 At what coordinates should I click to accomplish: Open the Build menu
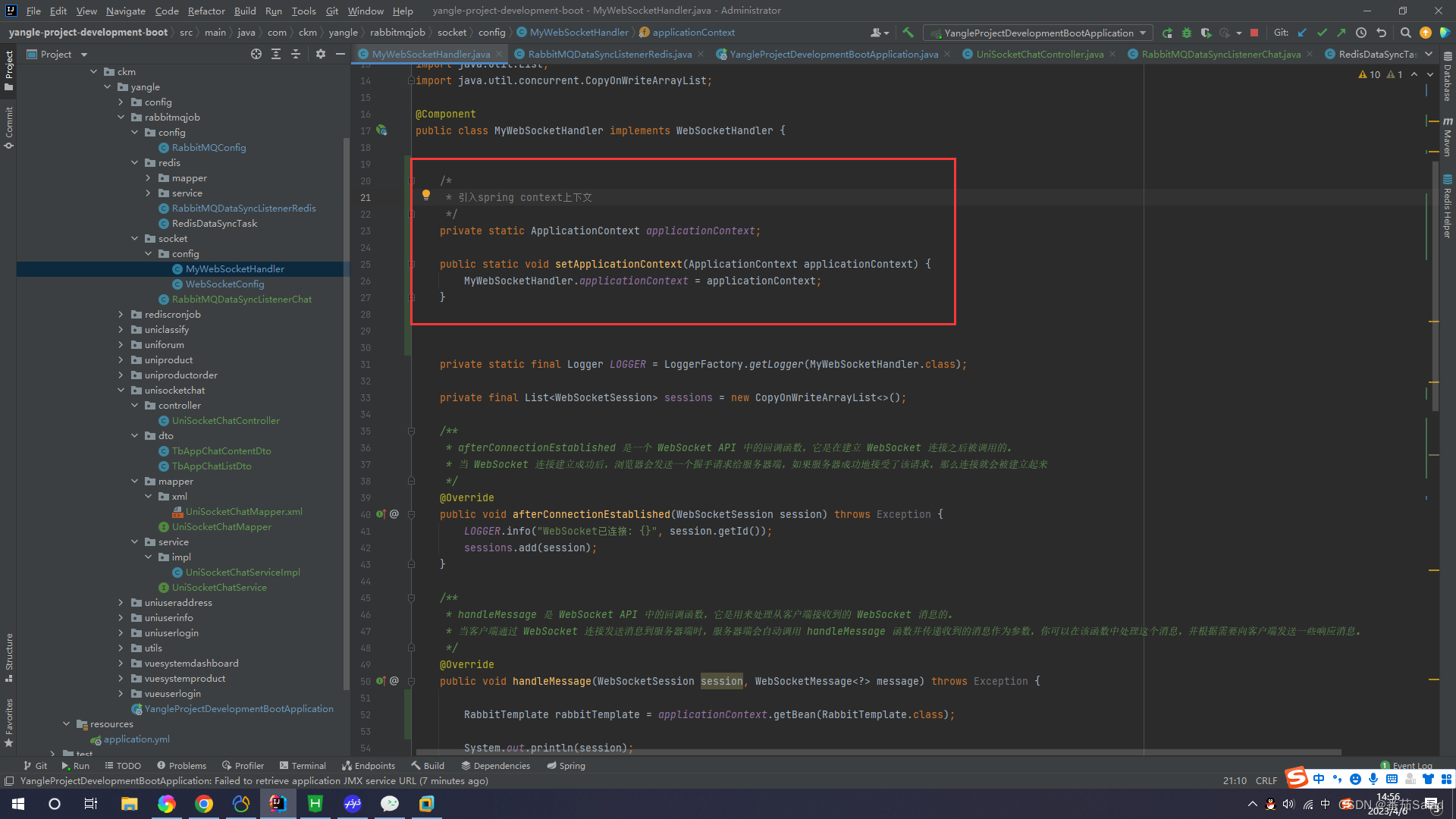[245, 11]
